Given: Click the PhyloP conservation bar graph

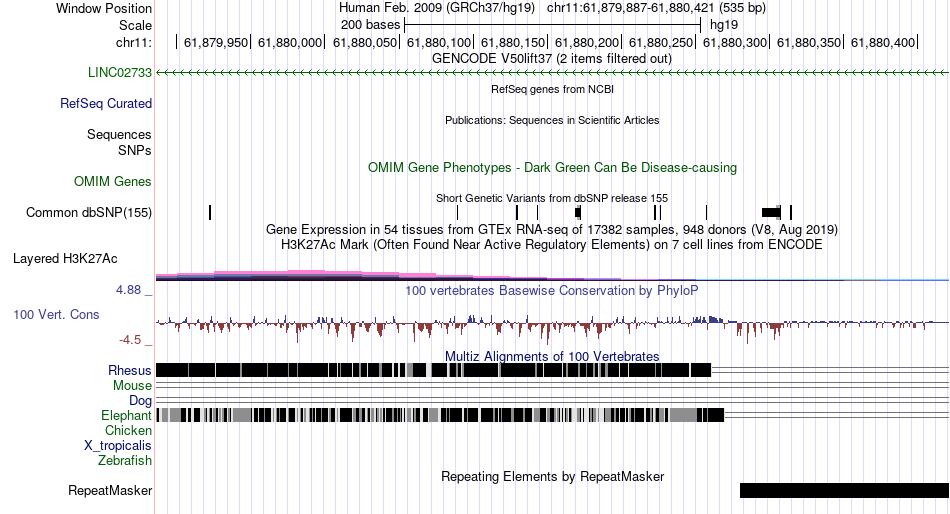Looking at the screenshot, I should tap(552, 328).
